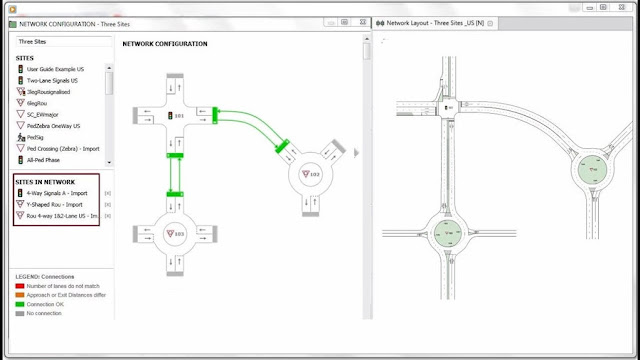Click the Network Configuration window icon in title bar

pyautogui.click(x=13, y=24)
